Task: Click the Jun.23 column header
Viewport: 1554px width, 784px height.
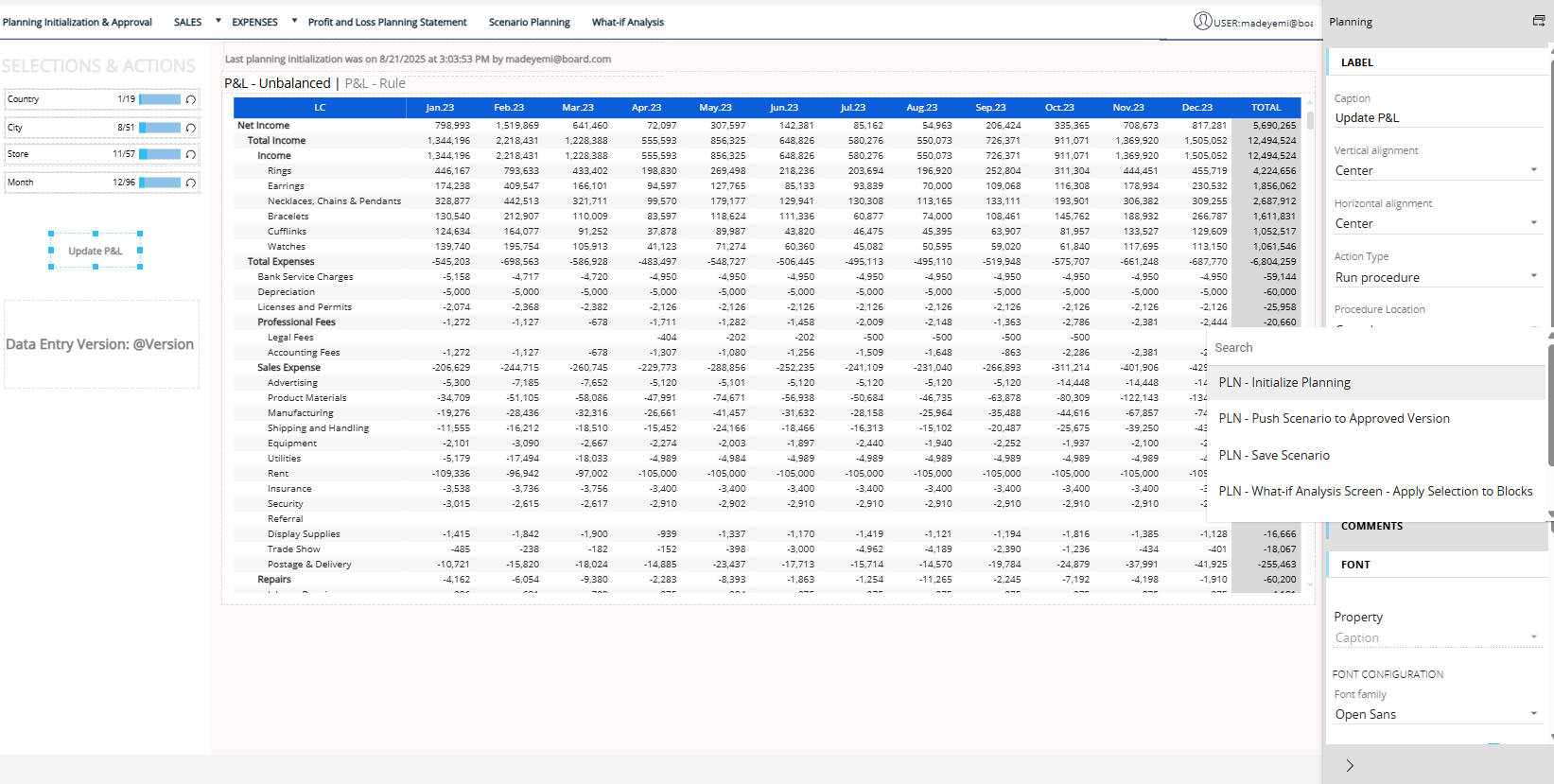Action: pos(784,108)
